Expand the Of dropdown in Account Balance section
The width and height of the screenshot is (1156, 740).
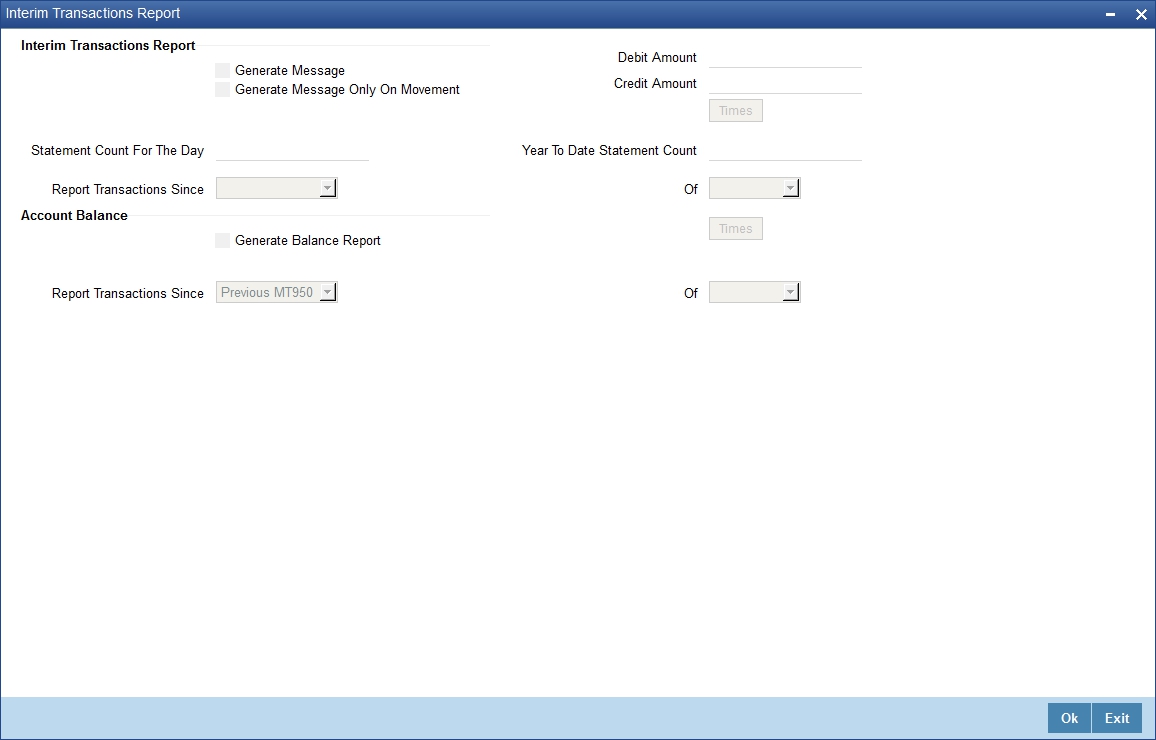[x=754, y=292]
